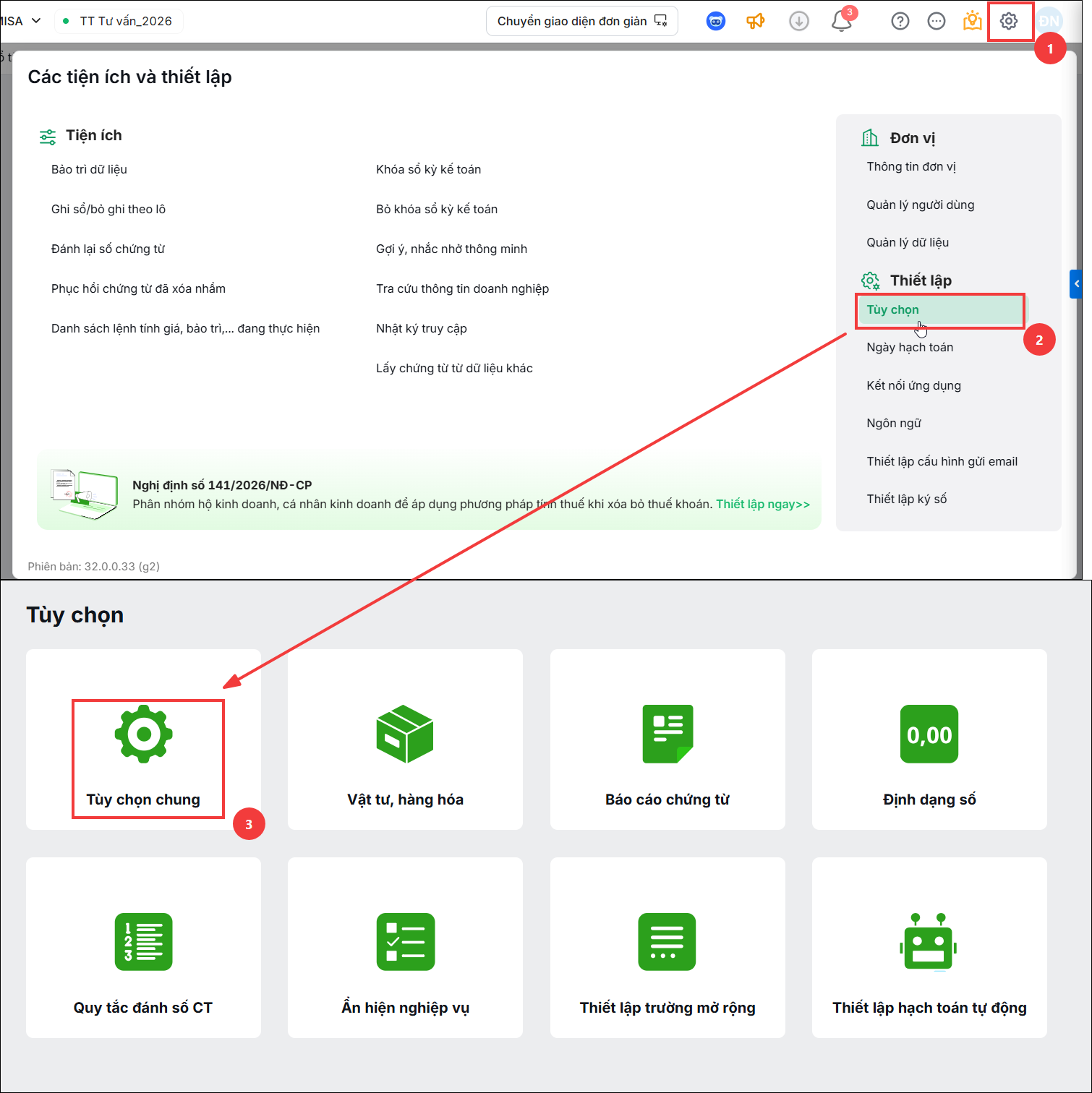Viewport: 1092px width, 1093px height.
Task: Open Gợi ý, nhắc nhở thông minh
Action: pos(451,249)
